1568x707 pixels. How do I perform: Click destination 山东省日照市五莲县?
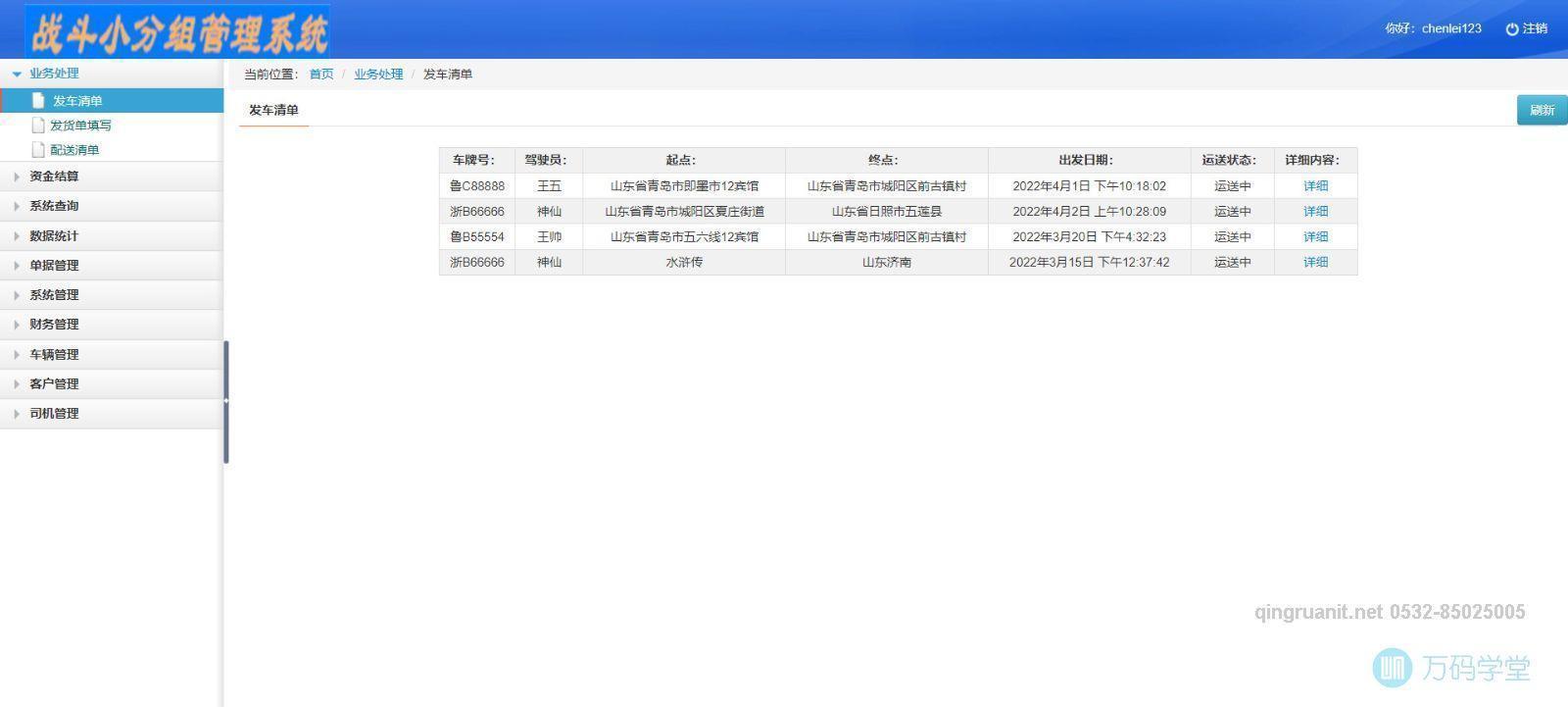(x=887, y=211)
